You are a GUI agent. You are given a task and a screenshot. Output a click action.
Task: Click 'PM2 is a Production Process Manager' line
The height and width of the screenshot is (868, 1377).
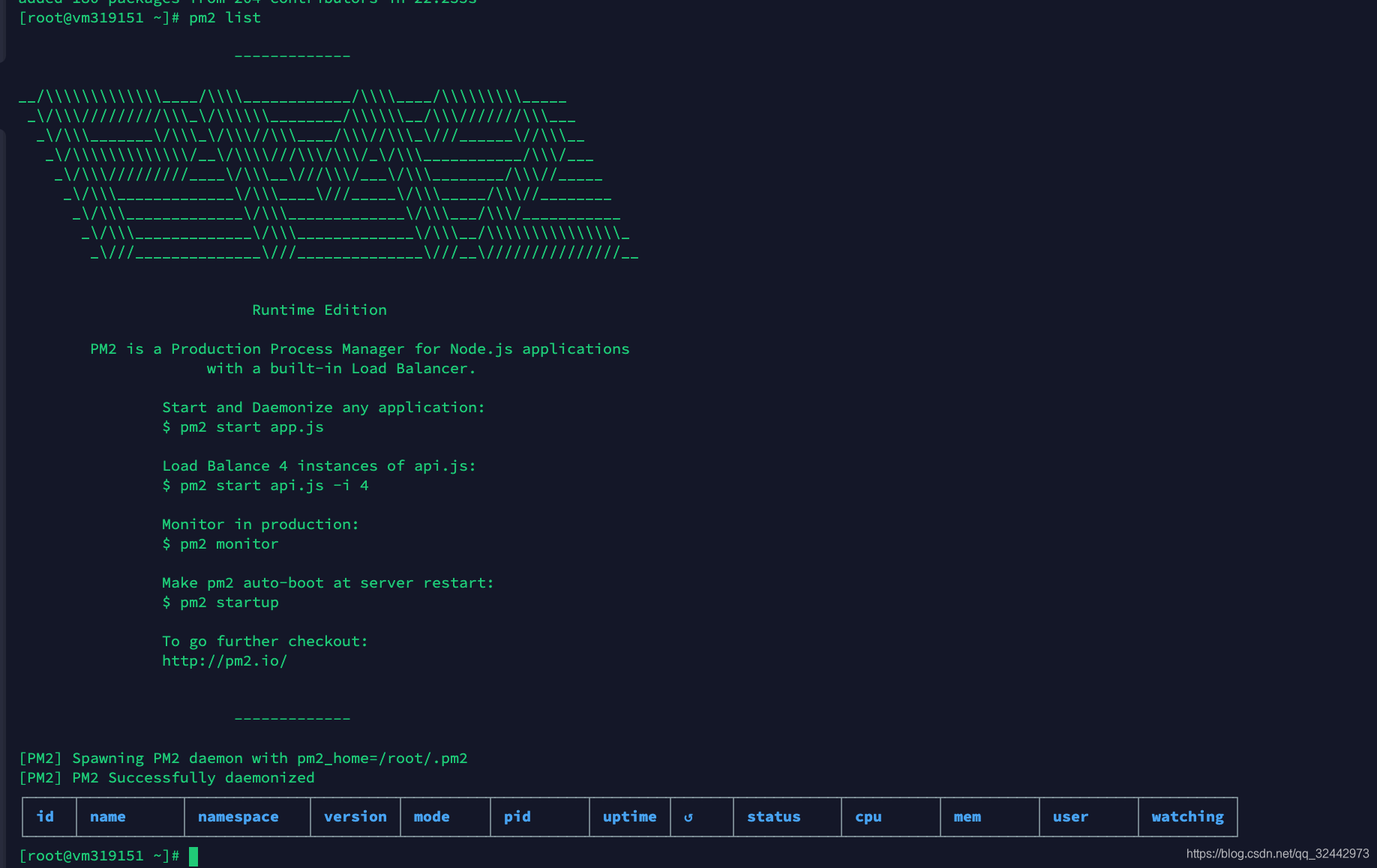pyautogui.click(x=360, y=349)
